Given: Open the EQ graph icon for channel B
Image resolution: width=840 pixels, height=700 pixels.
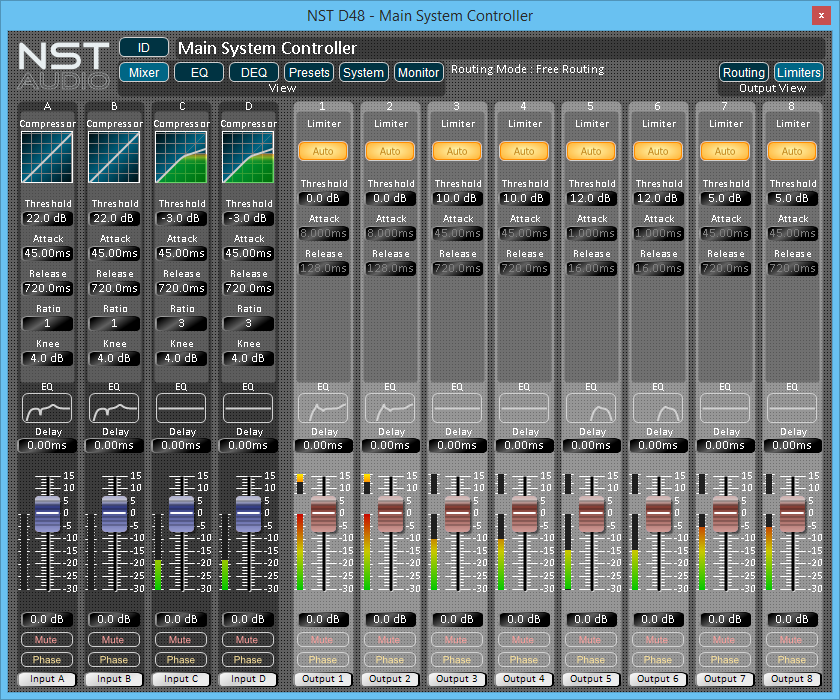Looking at the screenshot, I should pos(113,407).
